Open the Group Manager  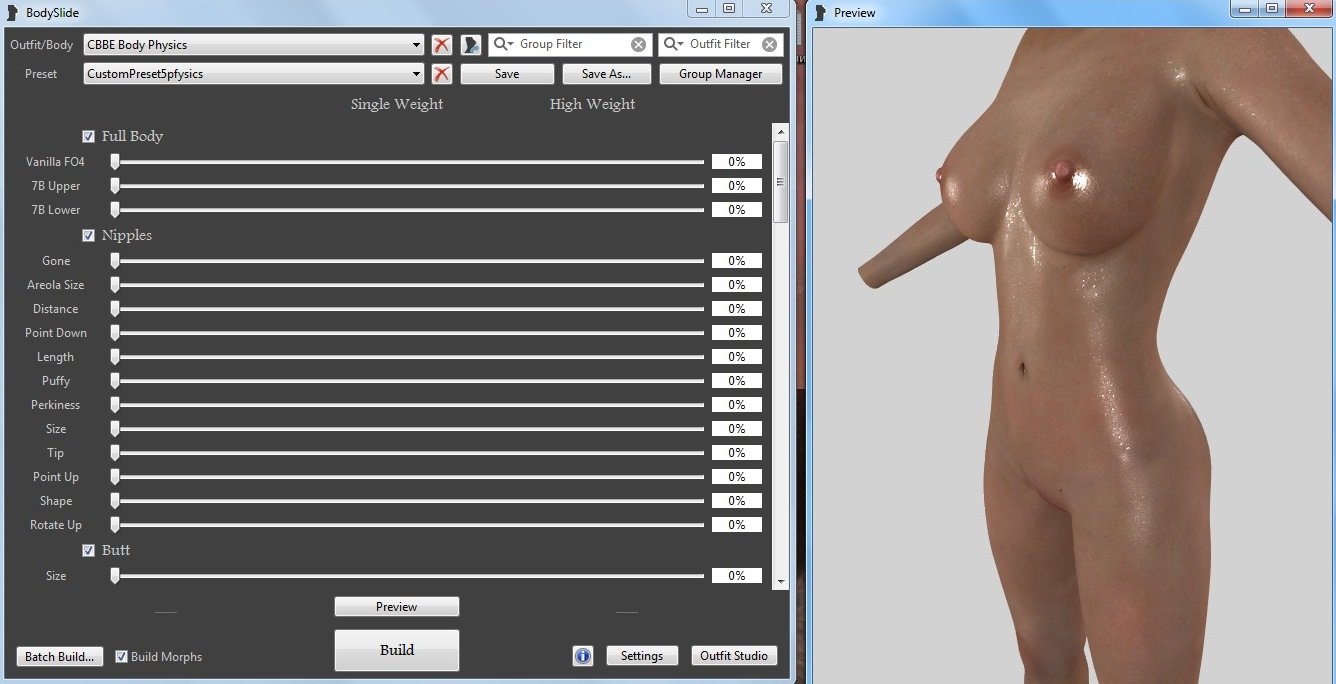[720, 74]
